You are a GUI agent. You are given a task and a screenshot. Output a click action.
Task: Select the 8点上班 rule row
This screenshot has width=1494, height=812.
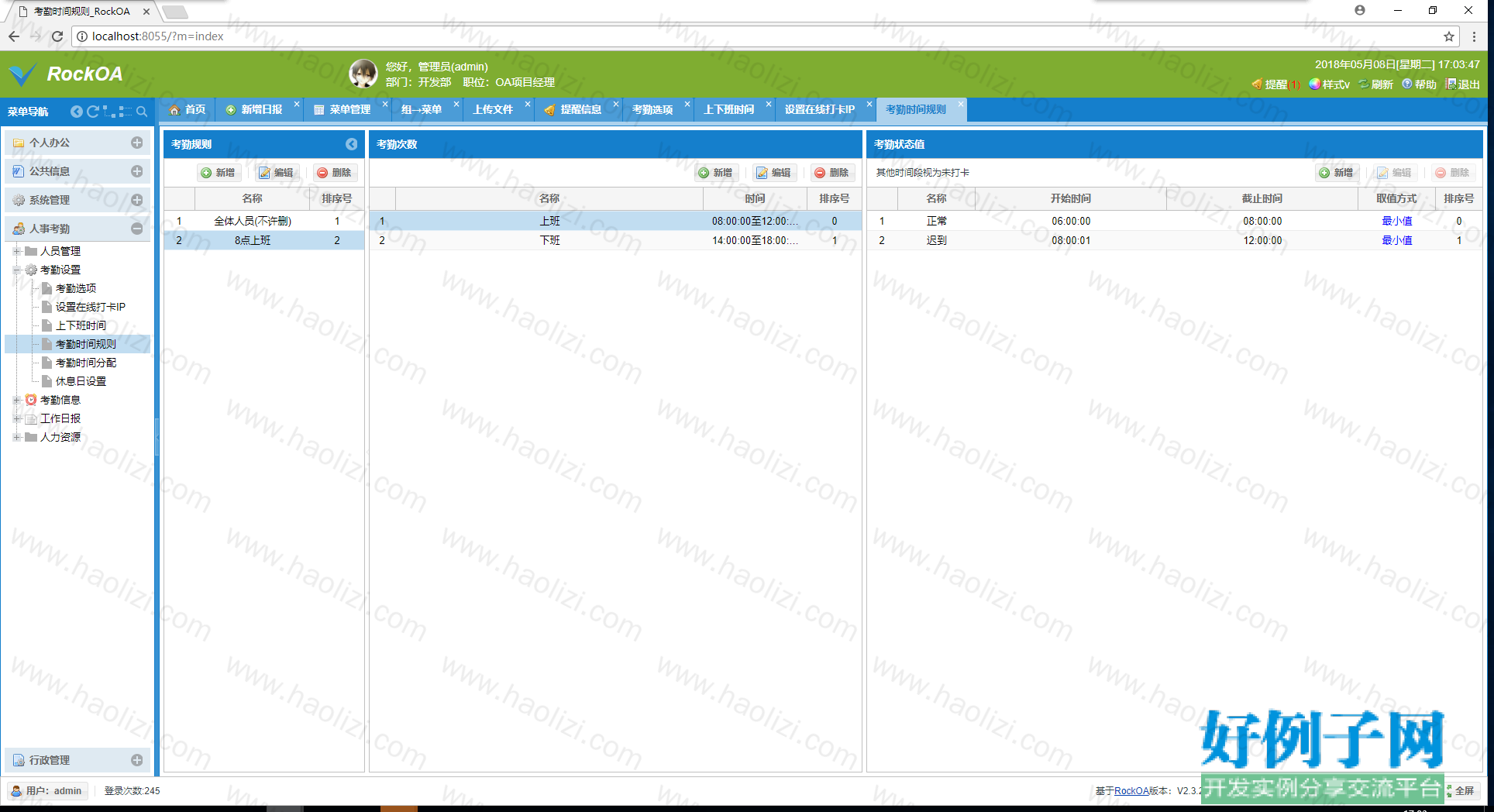(264, 240)
